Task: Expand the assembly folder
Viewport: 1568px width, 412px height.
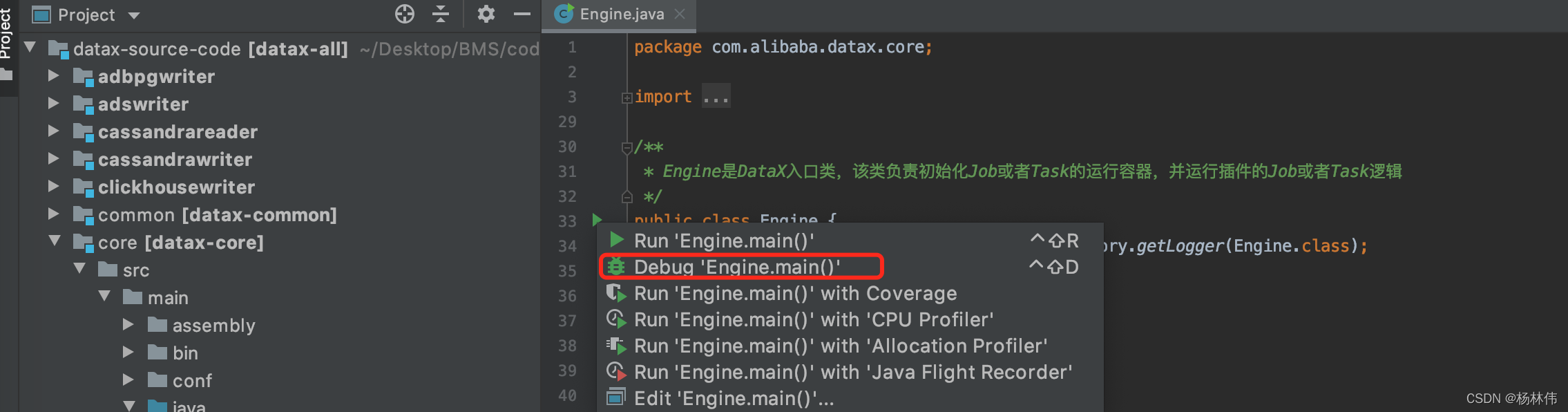Action: coord(128,324)
